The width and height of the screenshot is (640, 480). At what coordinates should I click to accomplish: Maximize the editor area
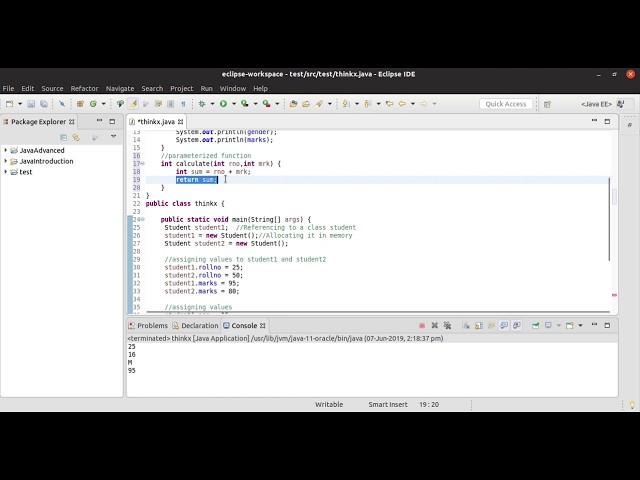607,121
